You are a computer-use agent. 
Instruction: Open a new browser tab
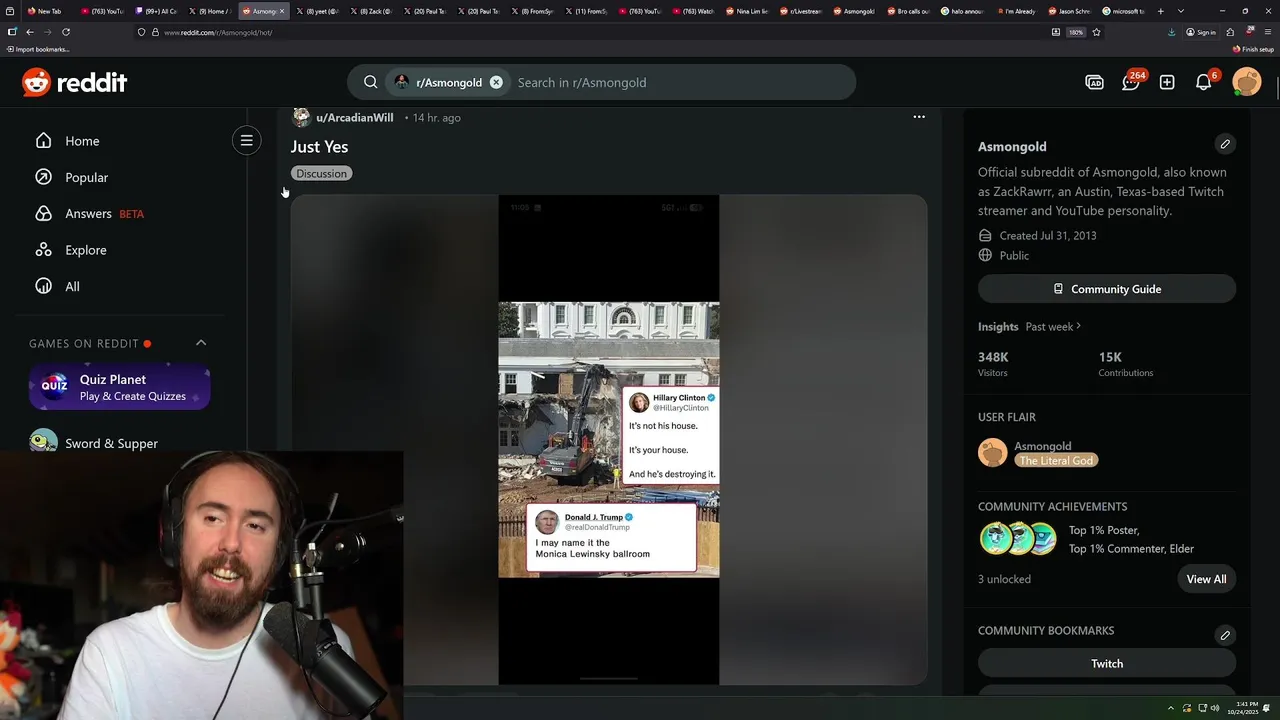coord(1160,11)
